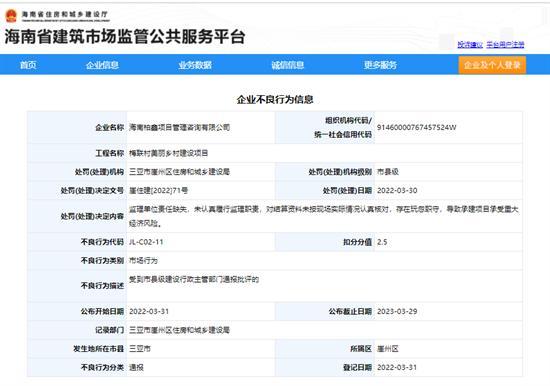The height and width of the screenshot is (386, 550).
Task: Select project name 梅联村美丽乡村建设项目
Action: pyautogui.click(x=169, y=153)
